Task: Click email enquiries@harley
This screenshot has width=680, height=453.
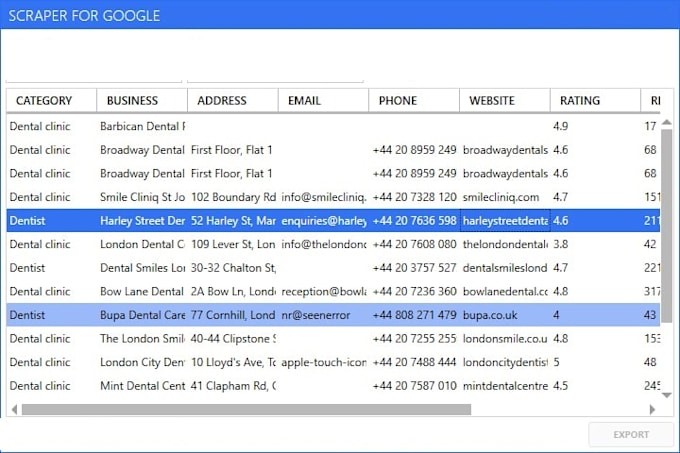Action: coord(324,221)
